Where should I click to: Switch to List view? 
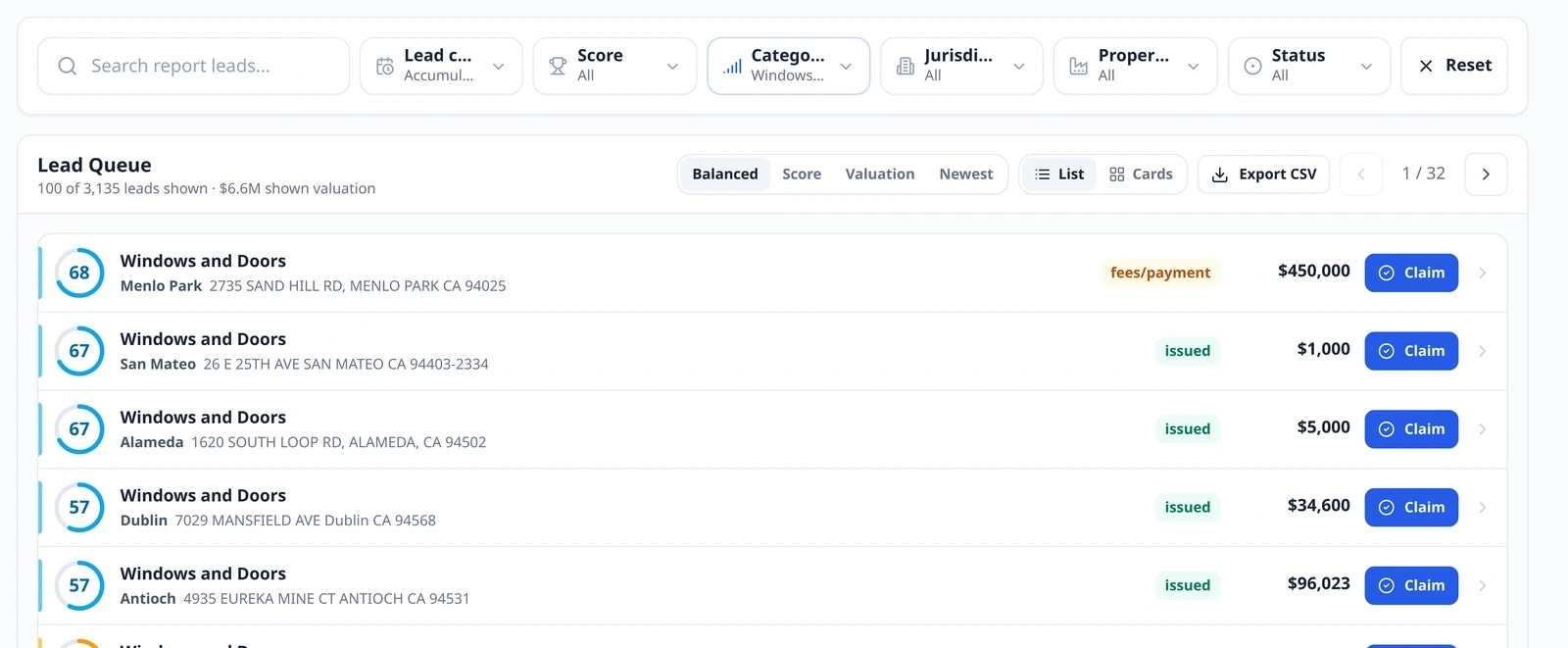[1059, 174]
